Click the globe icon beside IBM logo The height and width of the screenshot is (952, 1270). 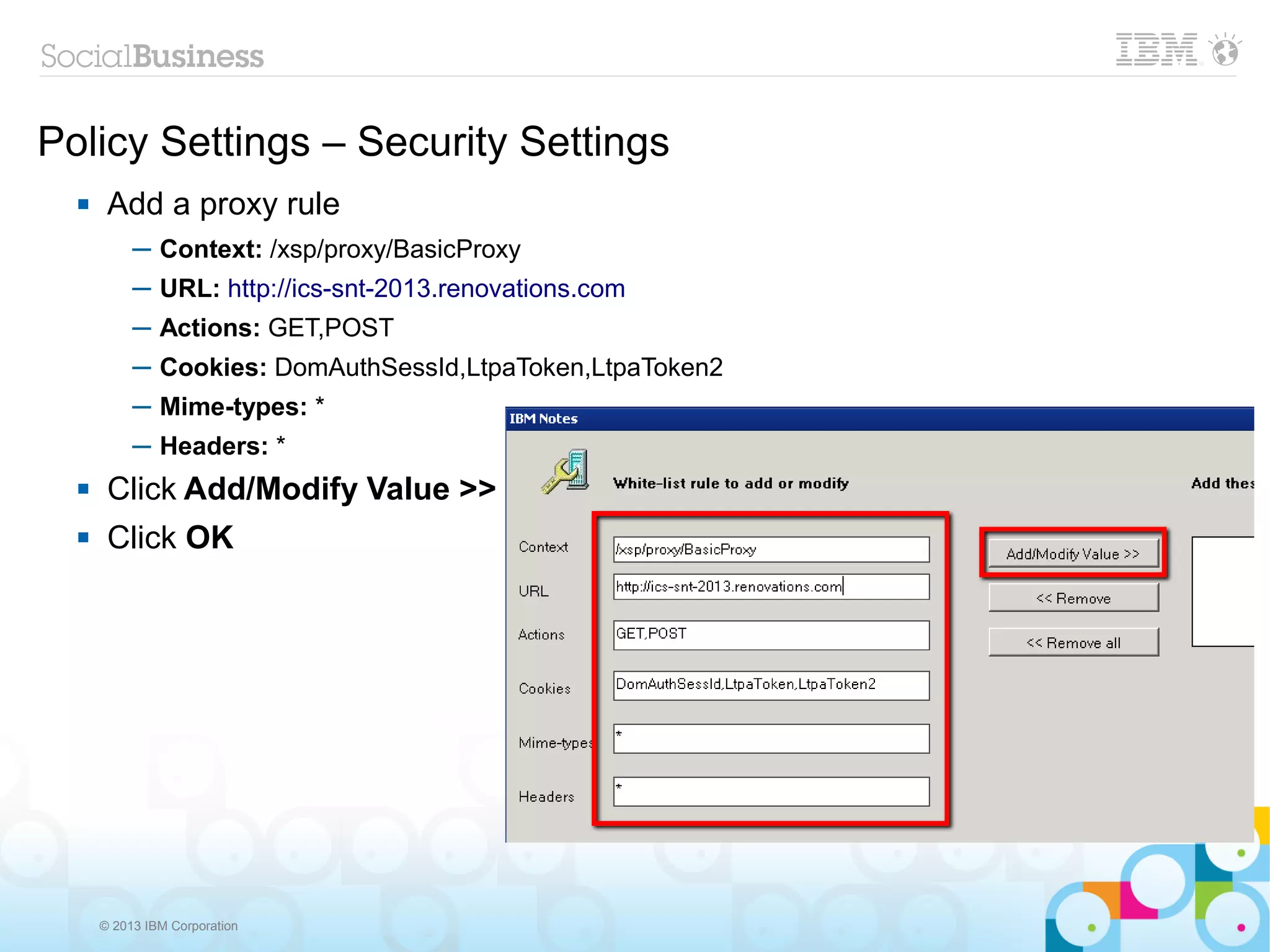1225,50
